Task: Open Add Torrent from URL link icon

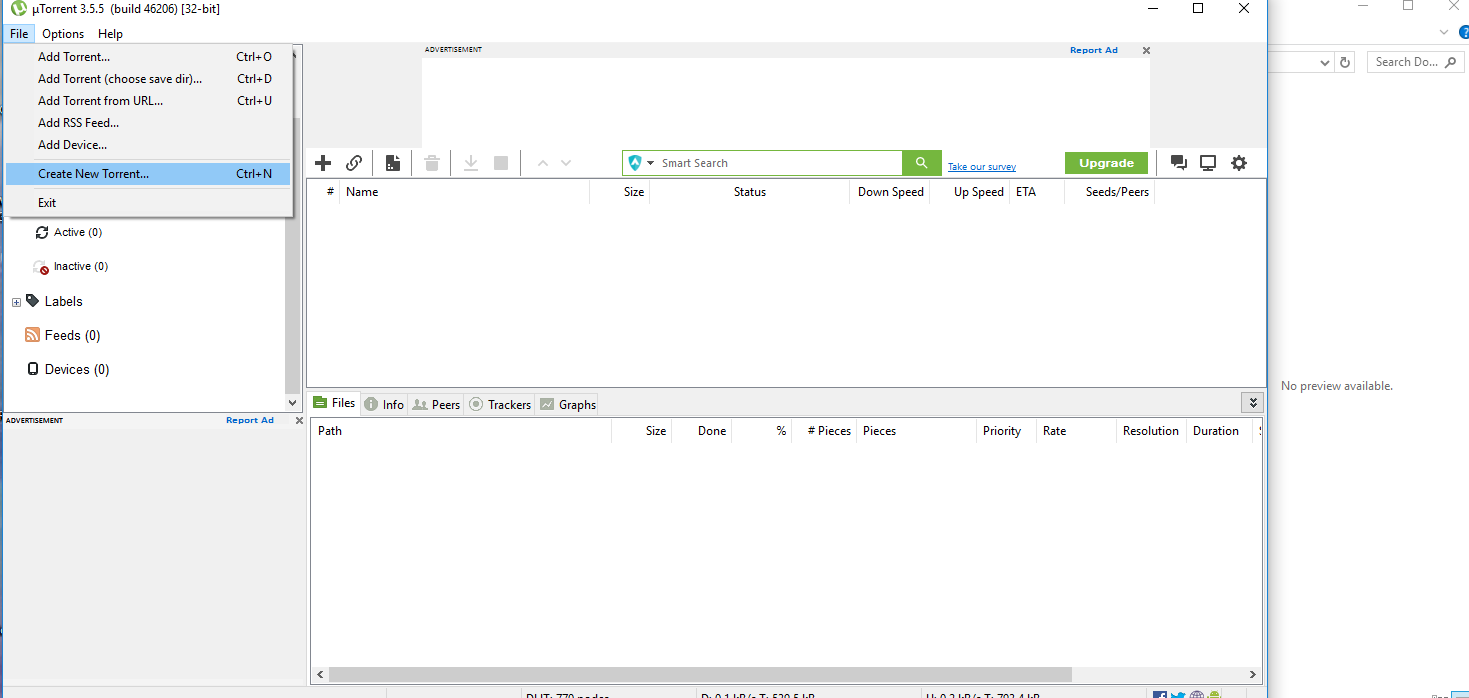Action: pos(354,162)
